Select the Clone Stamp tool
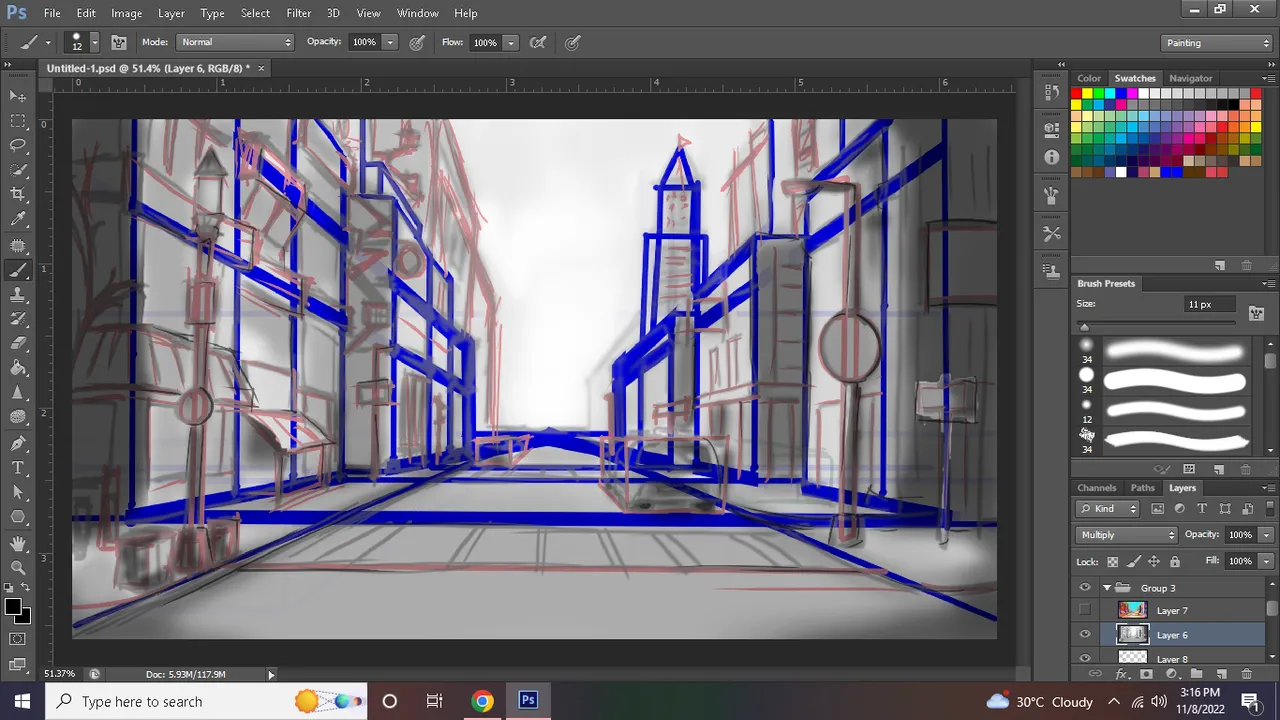This screenshot has height=720, width=1280. [18, 295]
